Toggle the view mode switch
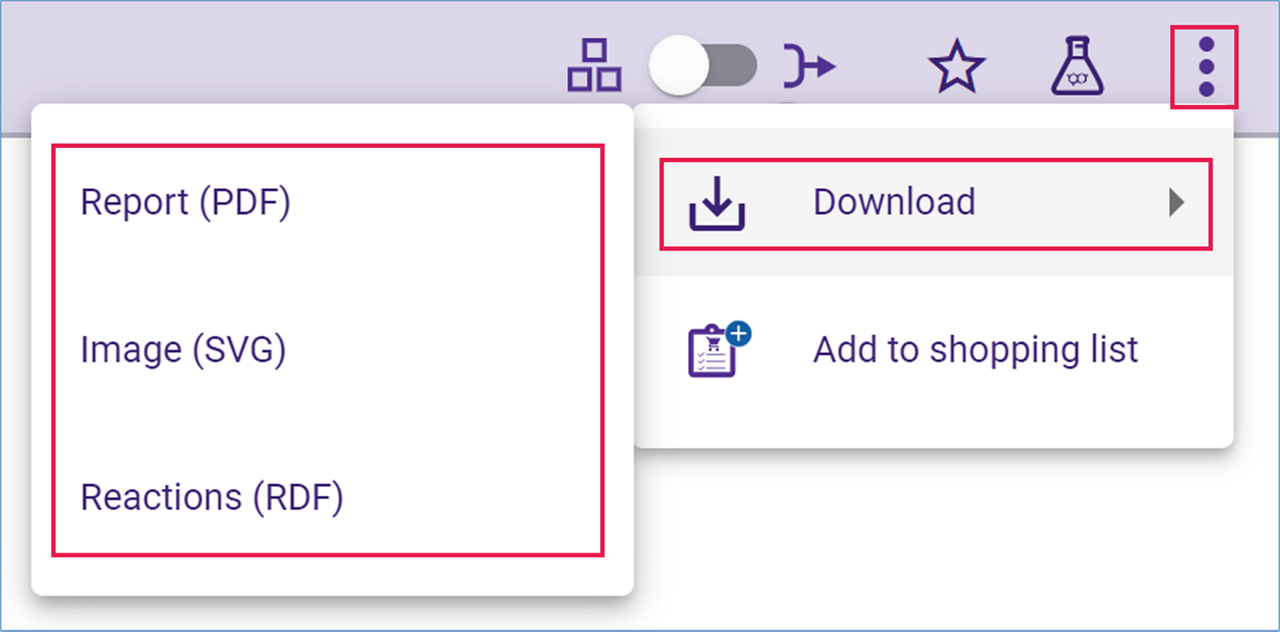This screenshot has width=1280, height=632. click(x=703, y=67)
